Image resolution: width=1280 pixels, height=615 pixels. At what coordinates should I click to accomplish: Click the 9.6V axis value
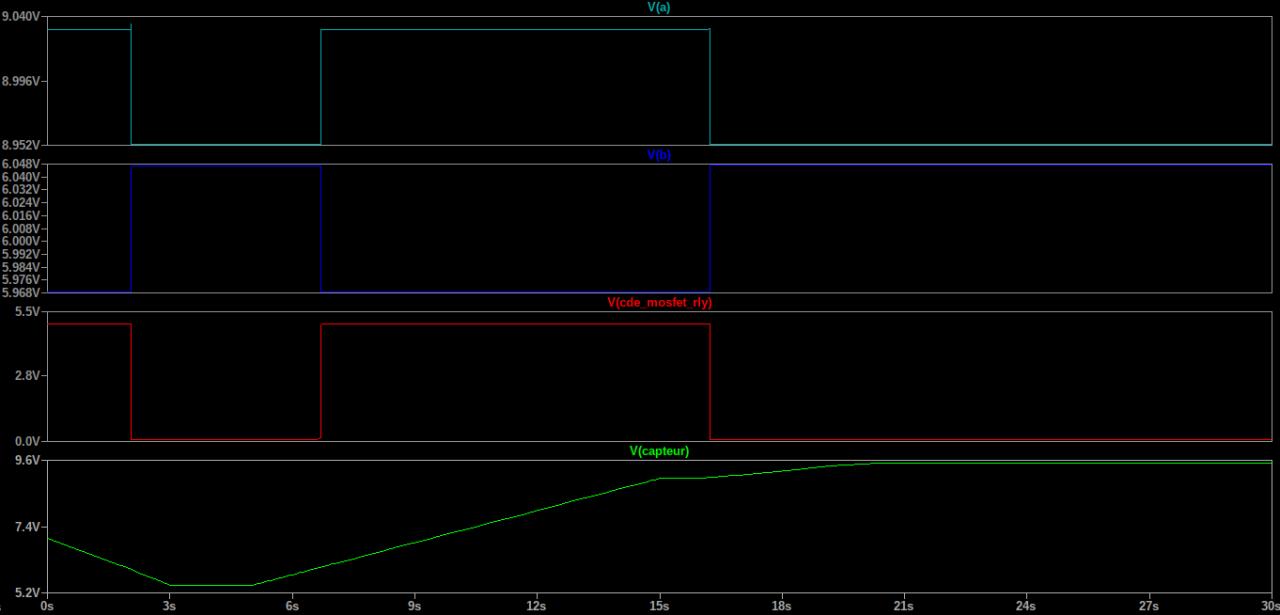tap(26, 460)
